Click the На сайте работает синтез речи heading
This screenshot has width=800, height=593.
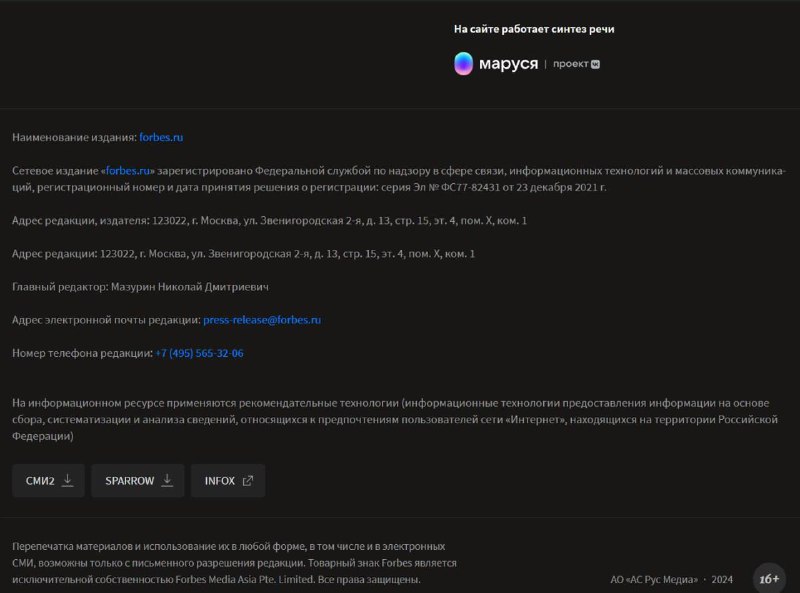click(534, 29)
